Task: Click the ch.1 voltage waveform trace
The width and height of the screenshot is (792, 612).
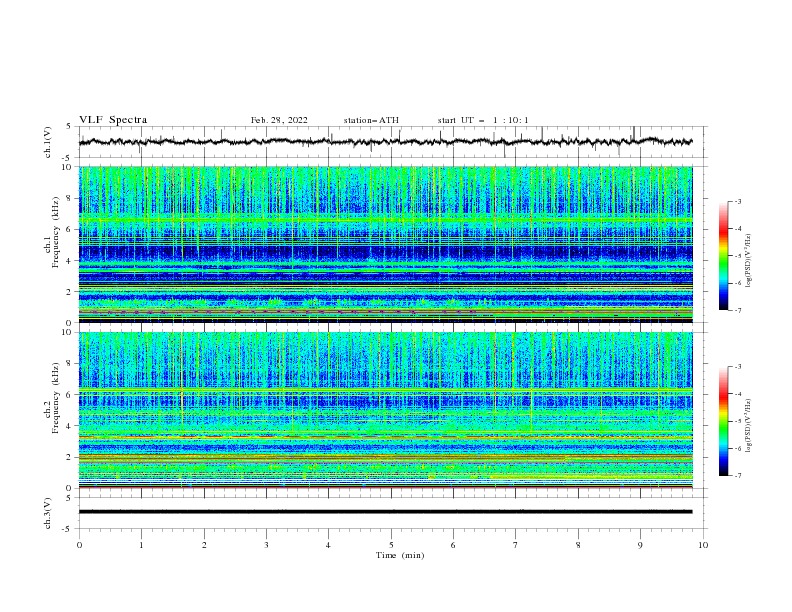Action: click(385, 142)
